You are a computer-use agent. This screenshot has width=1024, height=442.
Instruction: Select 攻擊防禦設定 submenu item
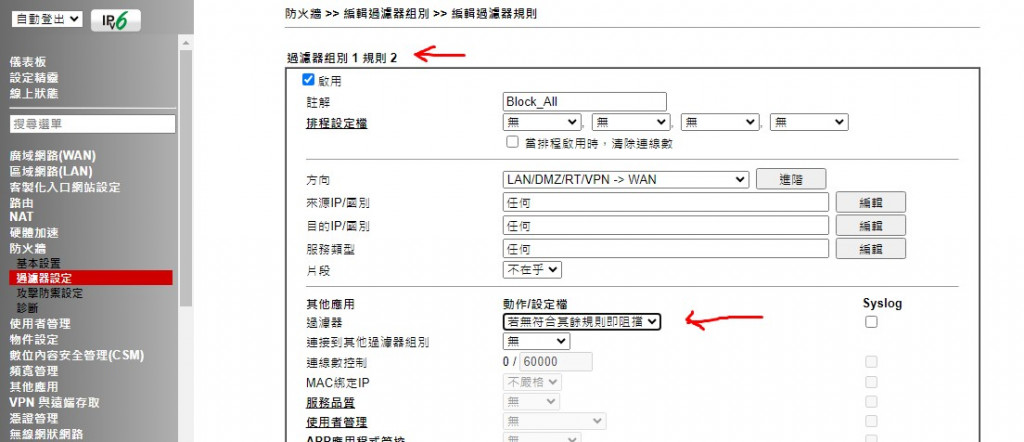tap(50, 293)
